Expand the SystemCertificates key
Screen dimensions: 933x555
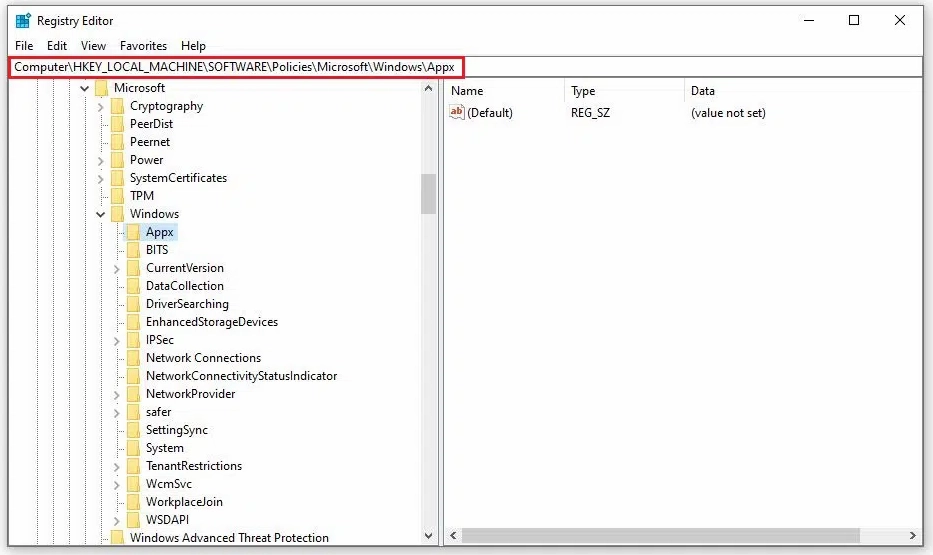click(101, 178)
